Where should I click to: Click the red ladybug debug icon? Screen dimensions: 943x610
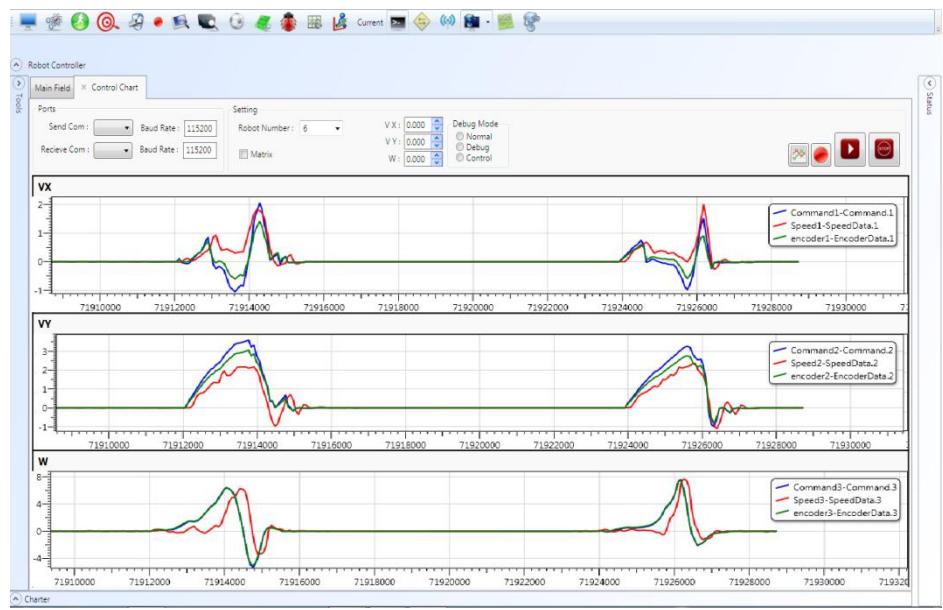click(289, 23)
